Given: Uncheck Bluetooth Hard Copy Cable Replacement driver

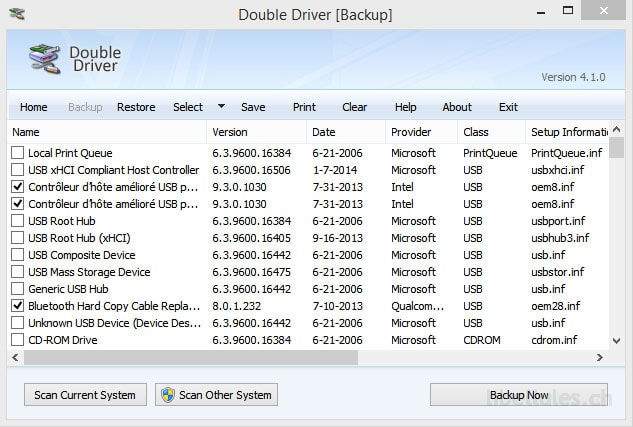Looking at the screenshot, I should [x=17, y=306].
